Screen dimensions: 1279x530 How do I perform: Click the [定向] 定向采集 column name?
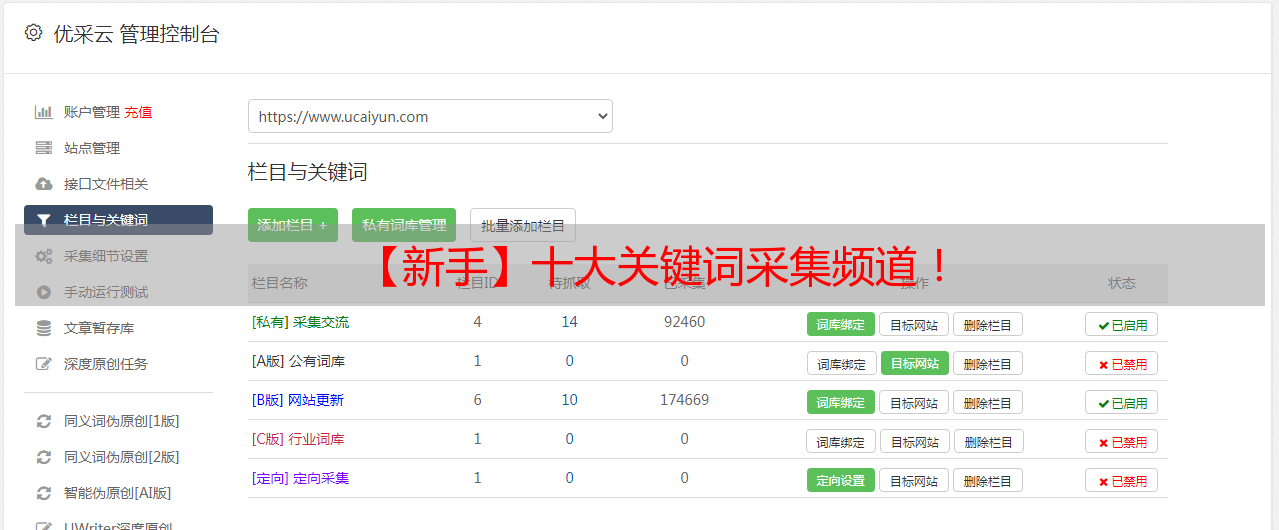(300, 478)
